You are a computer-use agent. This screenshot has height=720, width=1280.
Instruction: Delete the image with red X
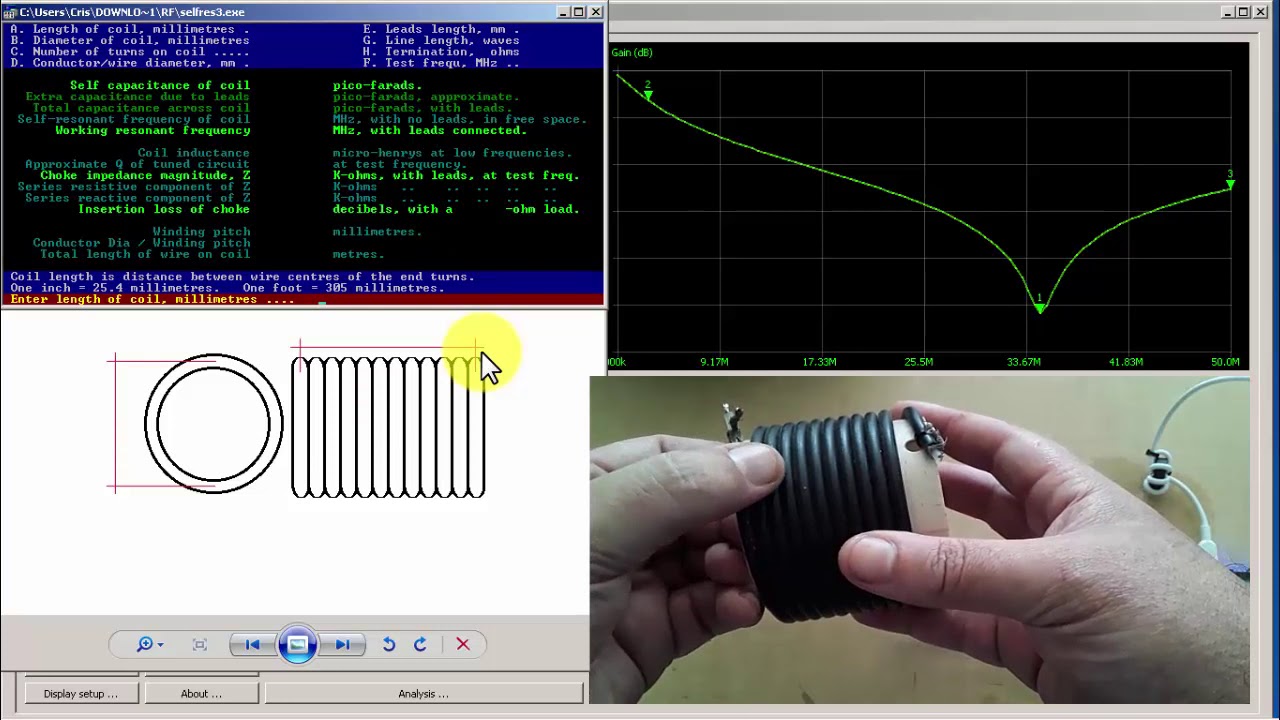[x=463, y=645]
